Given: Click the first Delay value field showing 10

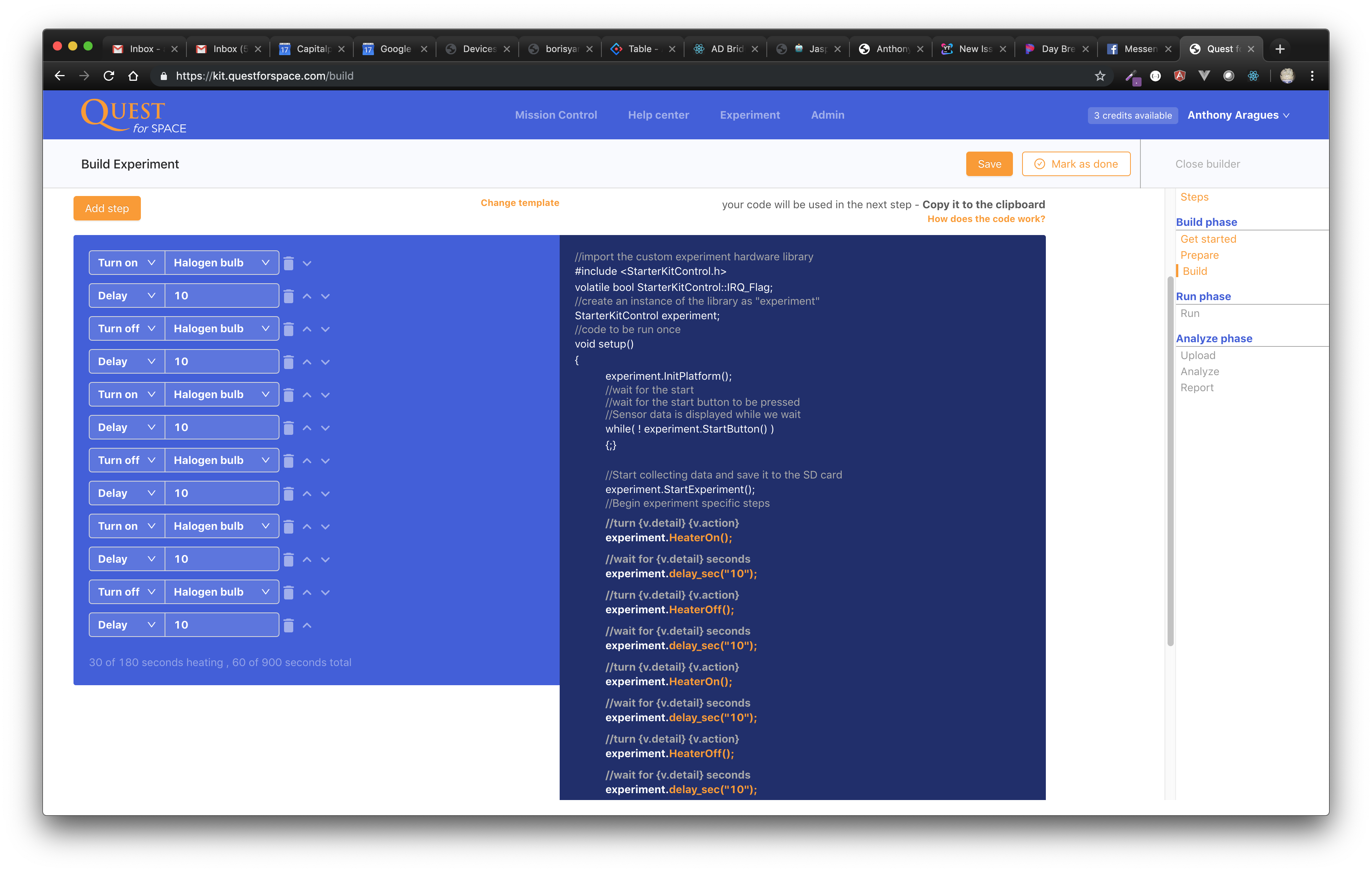Looking at the screenshot, I should click(x=221, y=296).
